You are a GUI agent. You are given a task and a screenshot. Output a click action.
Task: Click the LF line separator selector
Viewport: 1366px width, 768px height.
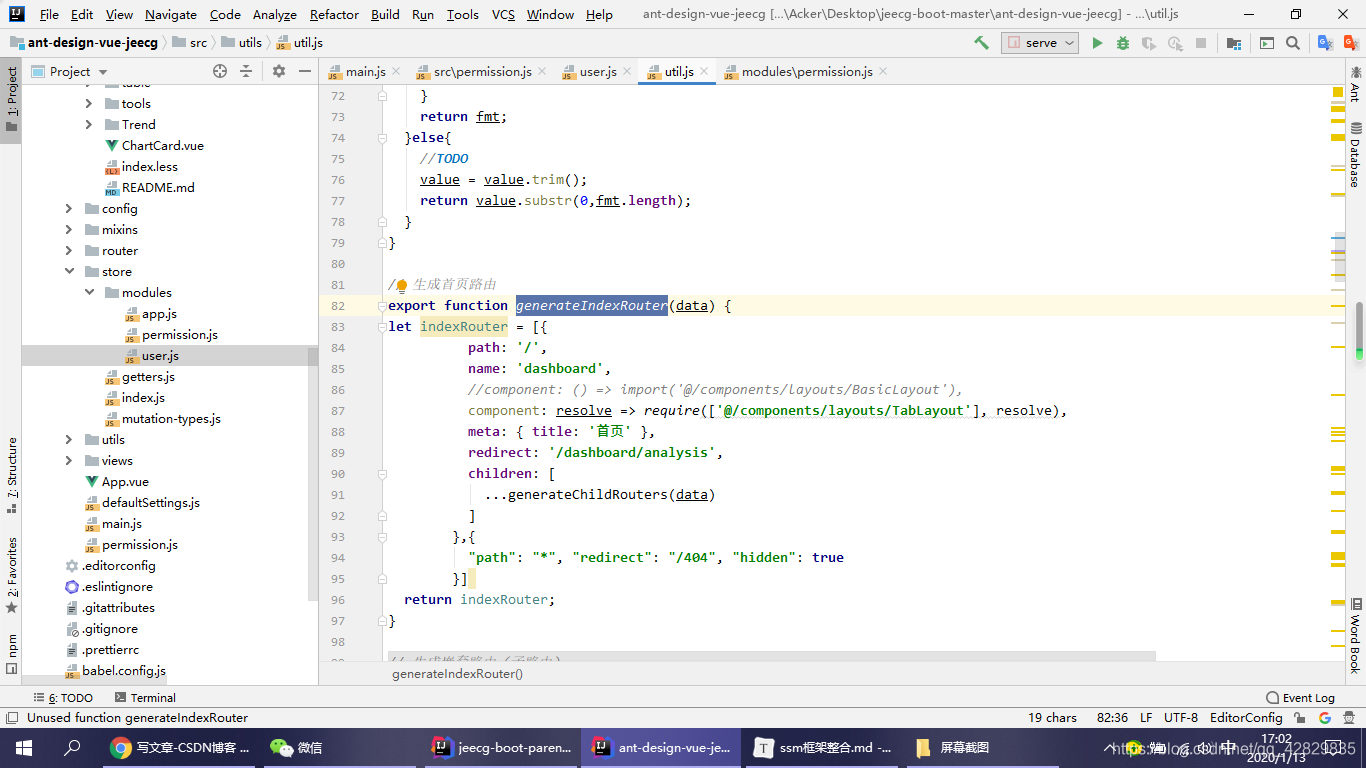pyautogui.click(x=1146, y=717)
